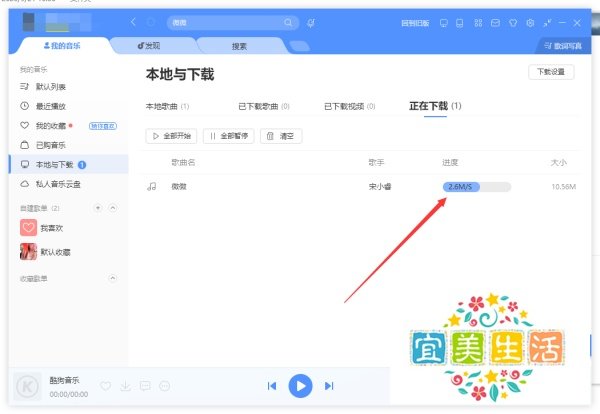Favorite current track with heart icon
This screenshot has width=600, height=414.
click(106, 386)
